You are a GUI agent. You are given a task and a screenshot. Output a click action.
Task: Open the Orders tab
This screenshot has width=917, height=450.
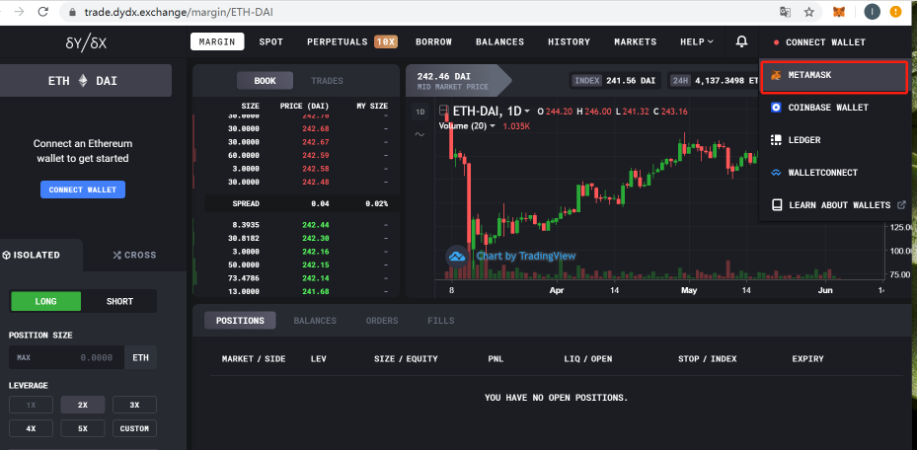(382, 321)
